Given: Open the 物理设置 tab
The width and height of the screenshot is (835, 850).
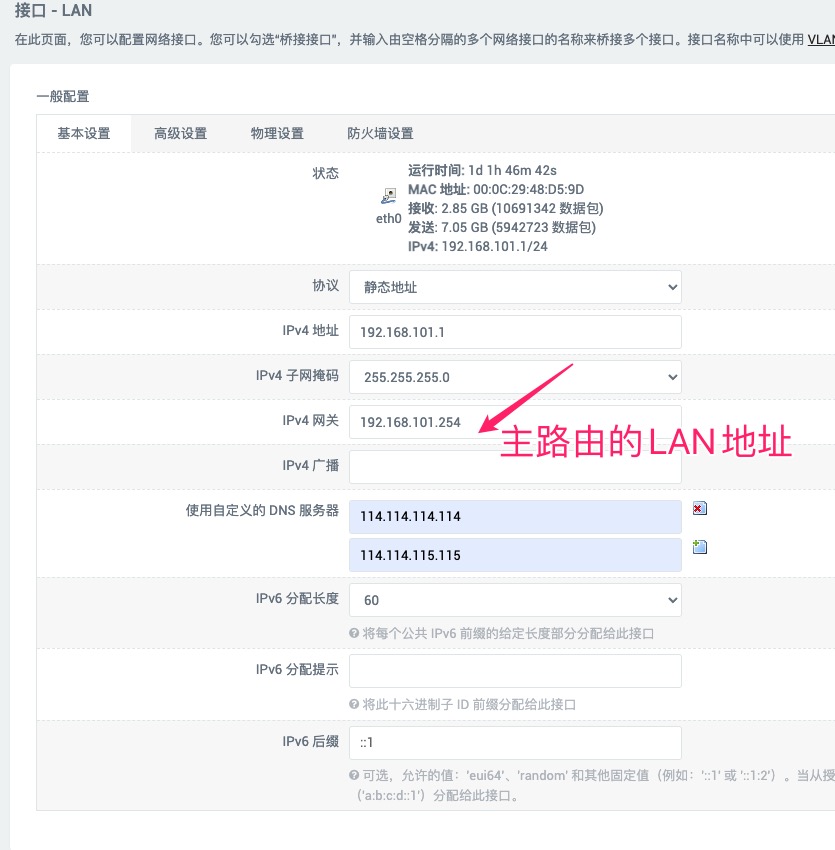Looking at the screenshot, I should click(277, 134).
